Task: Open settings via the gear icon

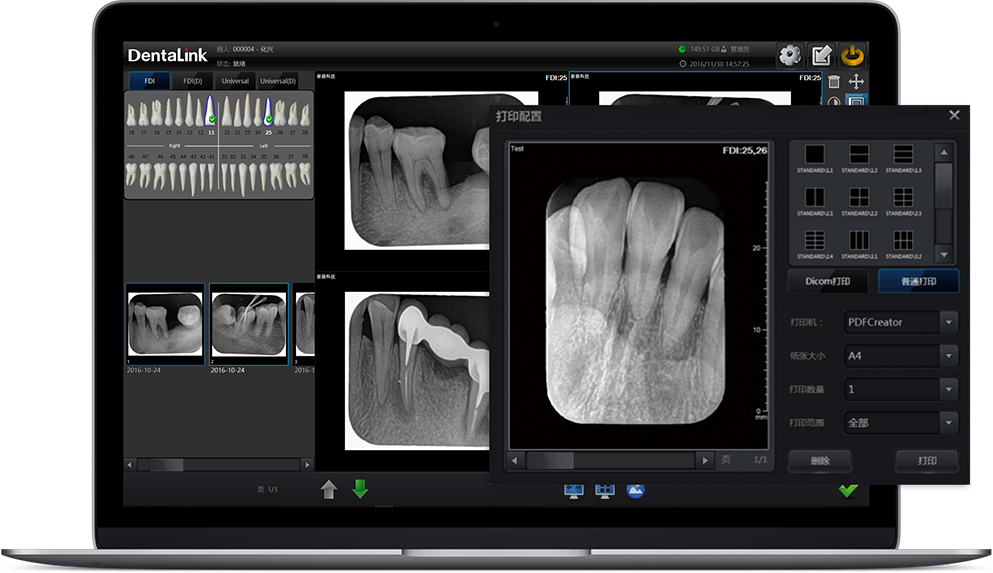Action: (x=789, y=56)
